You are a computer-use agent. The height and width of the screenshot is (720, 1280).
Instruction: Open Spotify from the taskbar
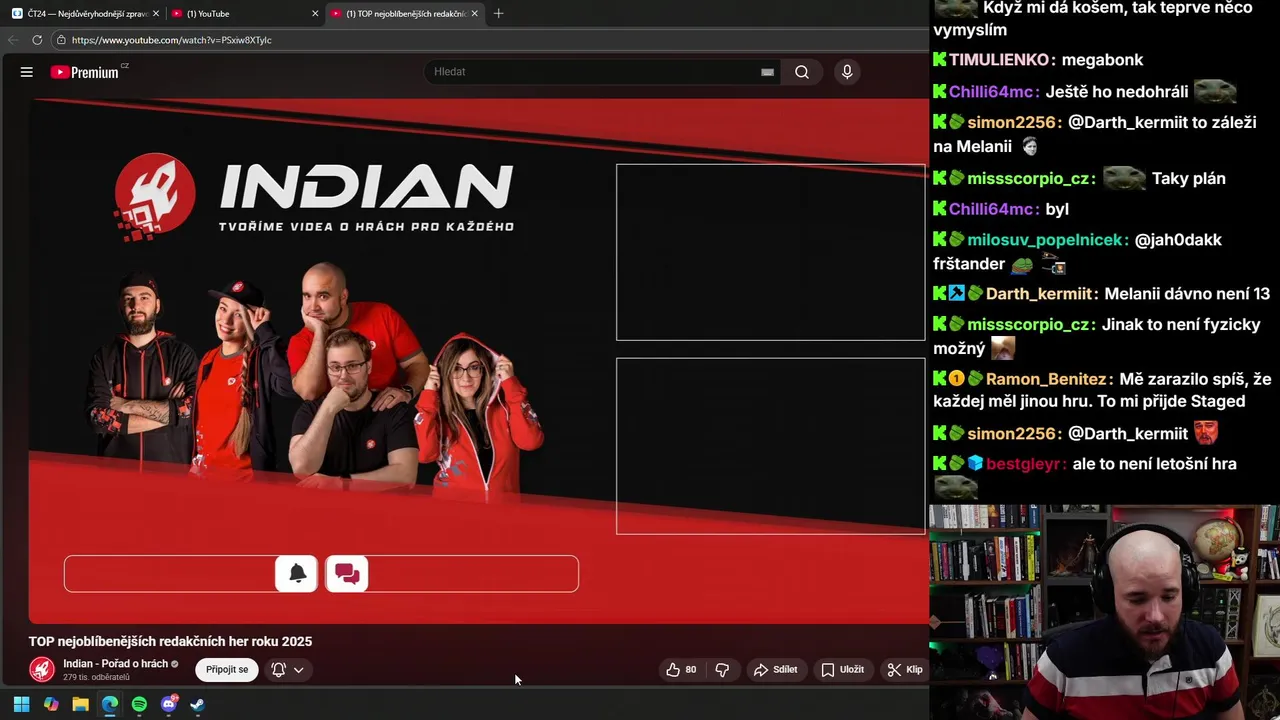point(139,704)
